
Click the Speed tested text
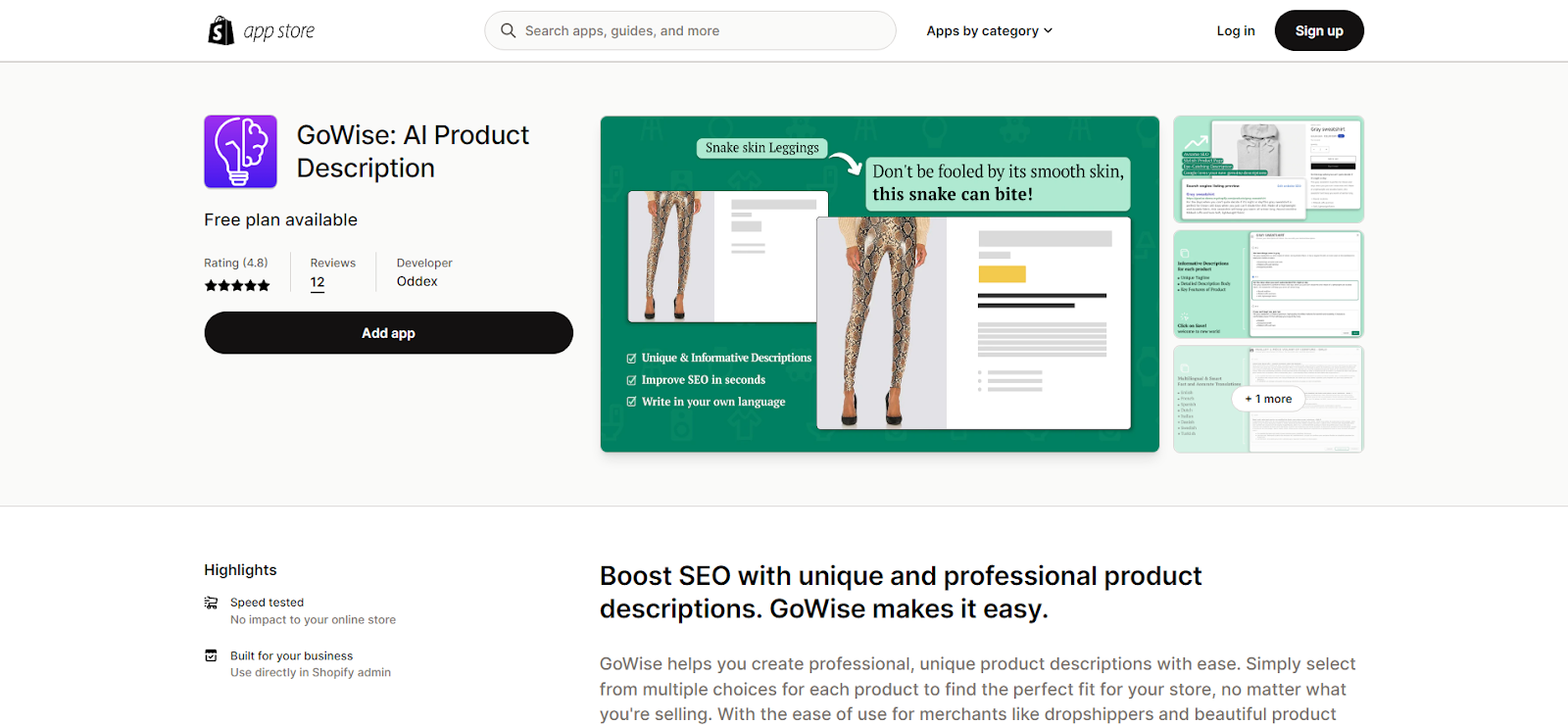pyautogui.click(x=267, y=603)
